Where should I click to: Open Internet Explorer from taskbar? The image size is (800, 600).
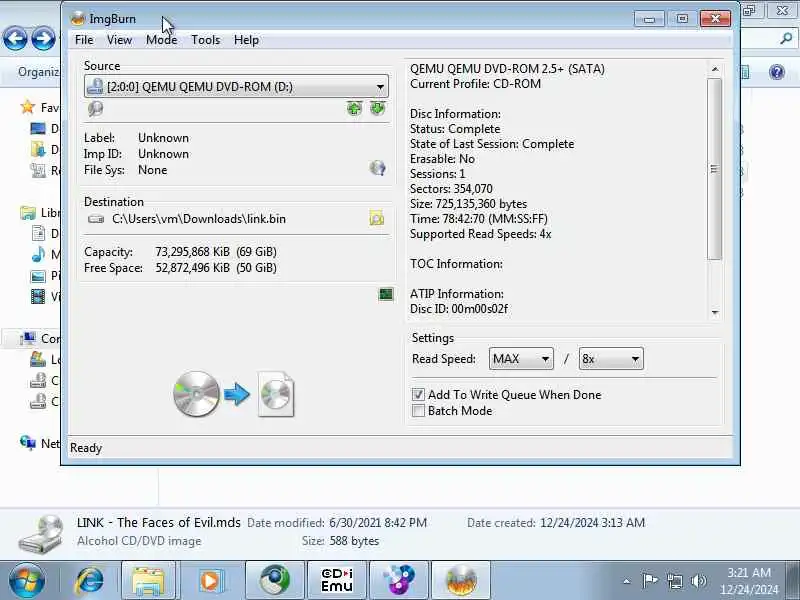(90, 581)
